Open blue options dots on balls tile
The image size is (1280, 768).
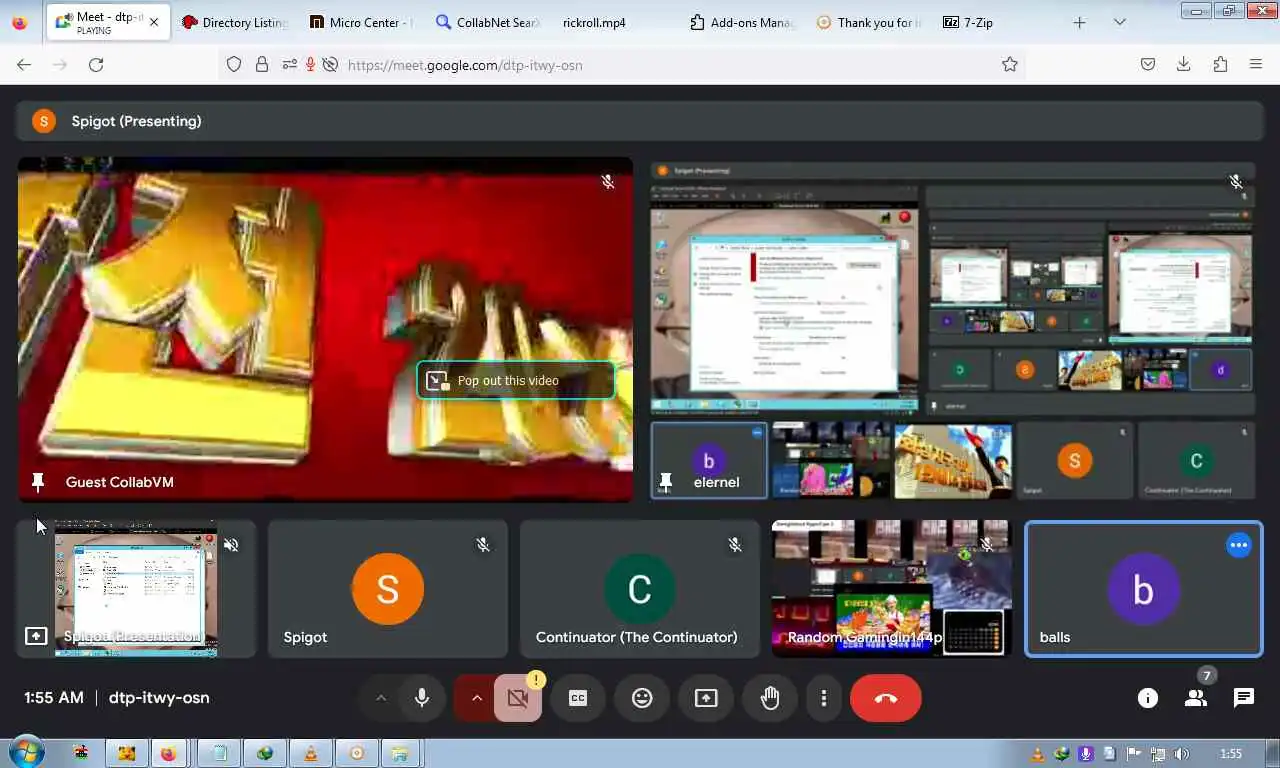1239,545
